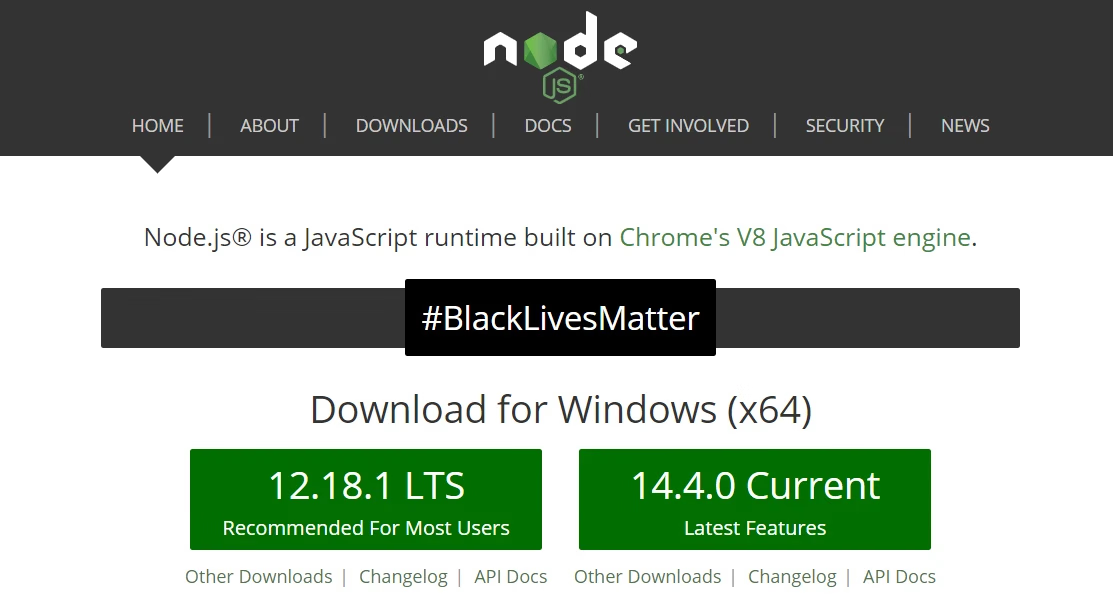Select DOWNLOADS in the top navigation
The image size is (1113, 614).
point(412,126)
